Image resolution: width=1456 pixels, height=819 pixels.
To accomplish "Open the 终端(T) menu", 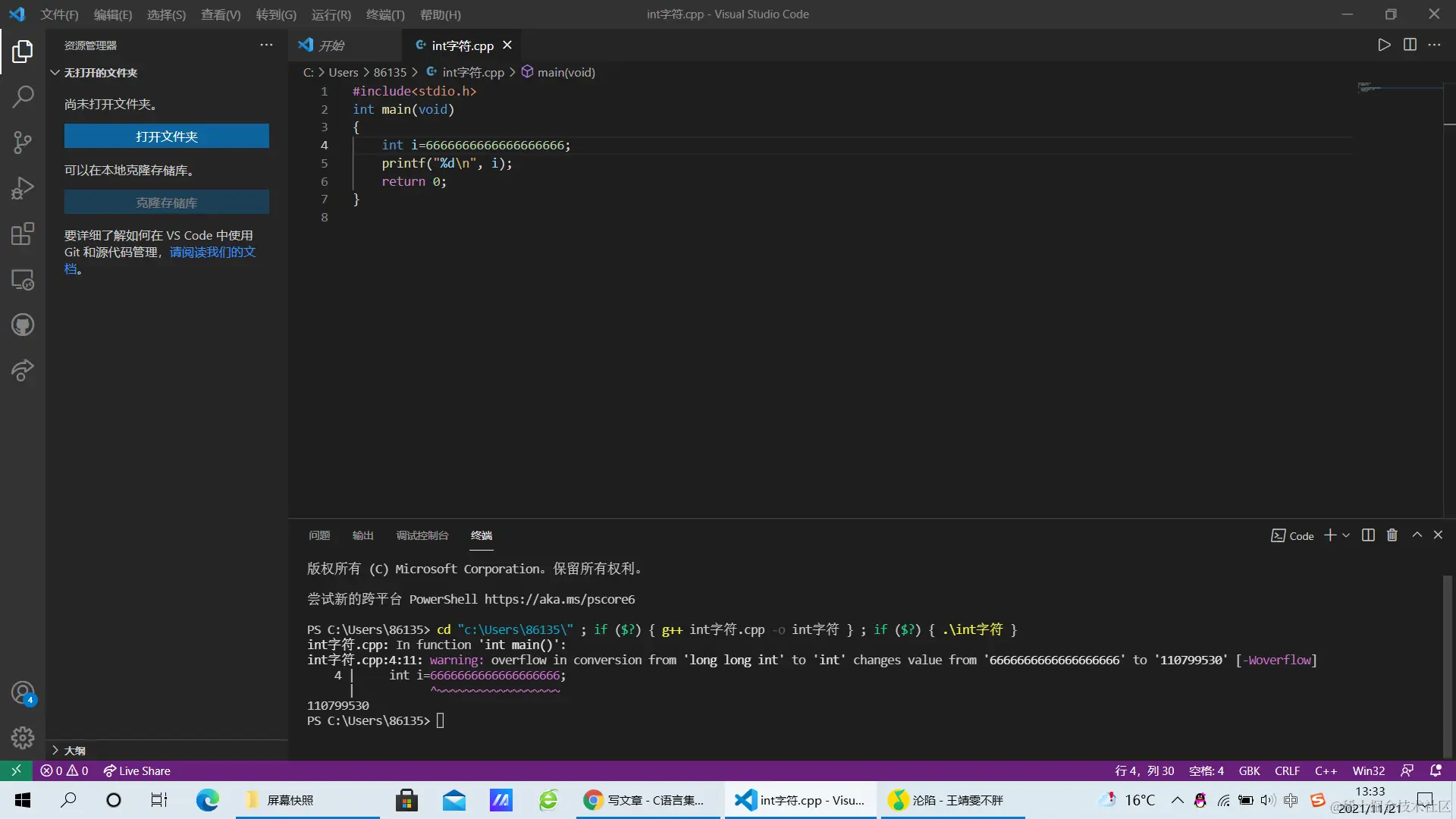I will 385,14.
